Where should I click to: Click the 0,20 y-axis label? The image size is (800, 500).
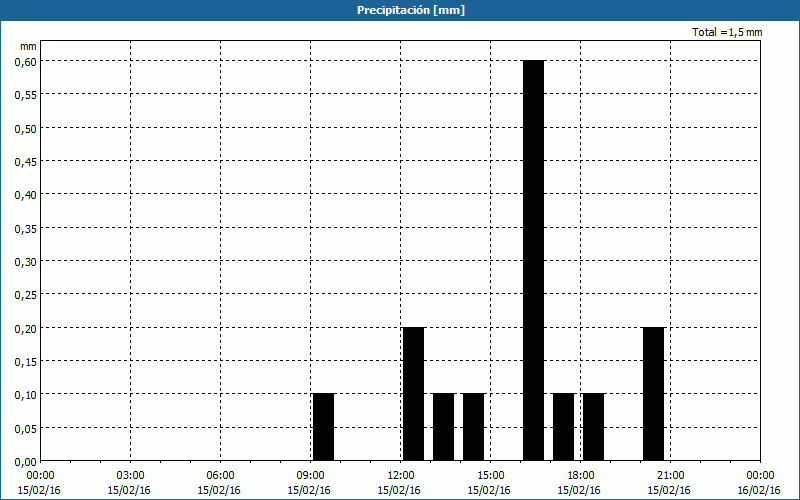[26, 328]
